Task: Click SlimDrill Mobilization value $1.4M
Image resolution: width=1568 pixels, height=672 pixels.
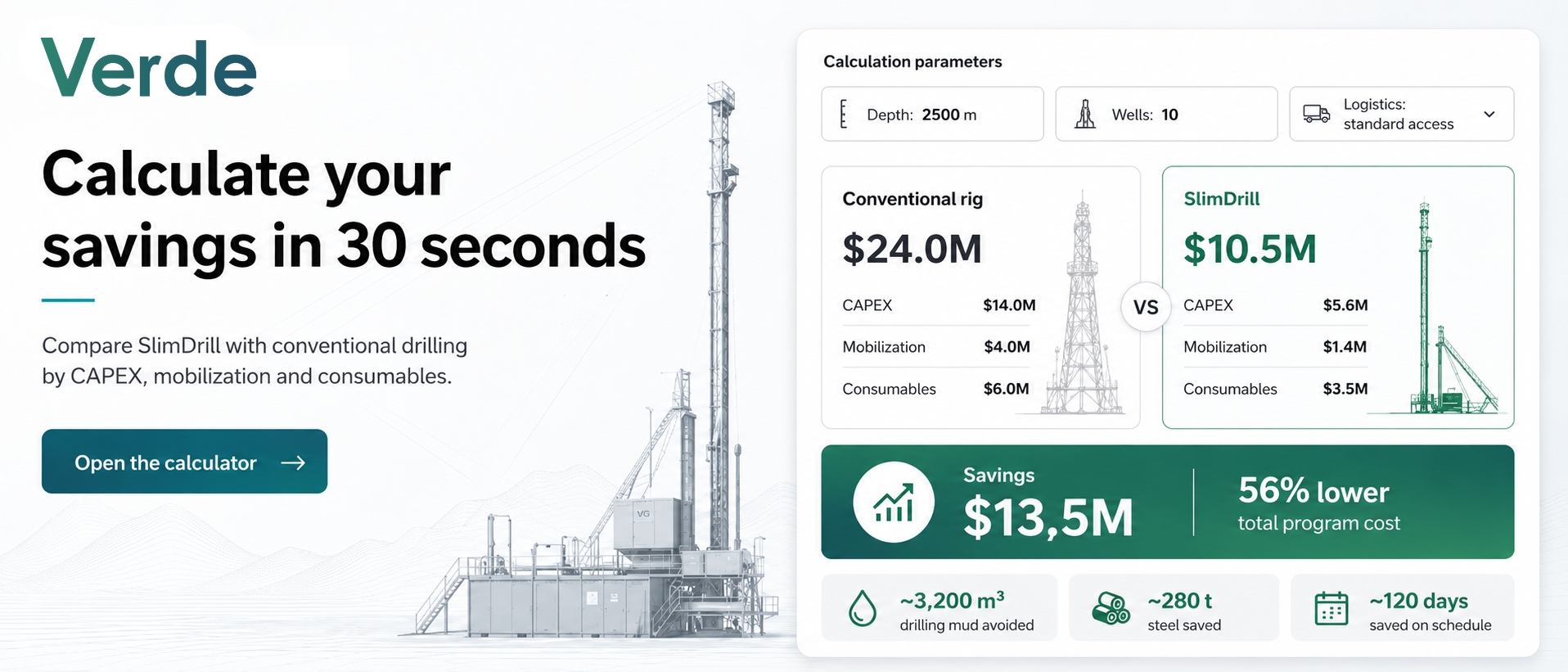Action: pyautogui.click(x=1345, y=347)
